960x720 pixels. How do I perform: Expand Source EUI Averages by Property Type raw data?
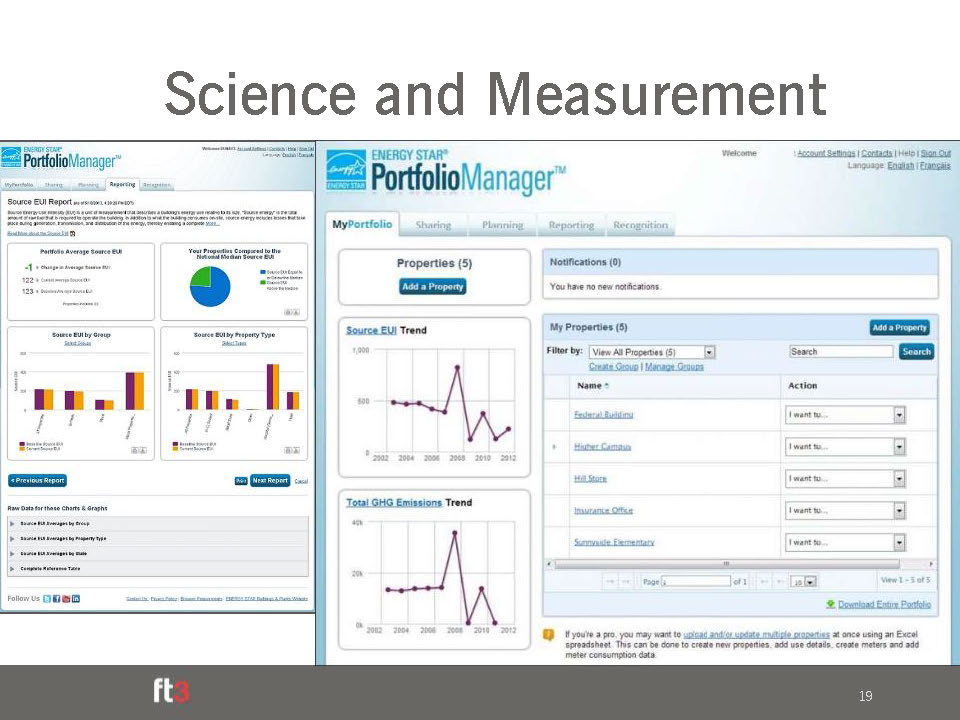pyautogui.click(x=12, y=539)
